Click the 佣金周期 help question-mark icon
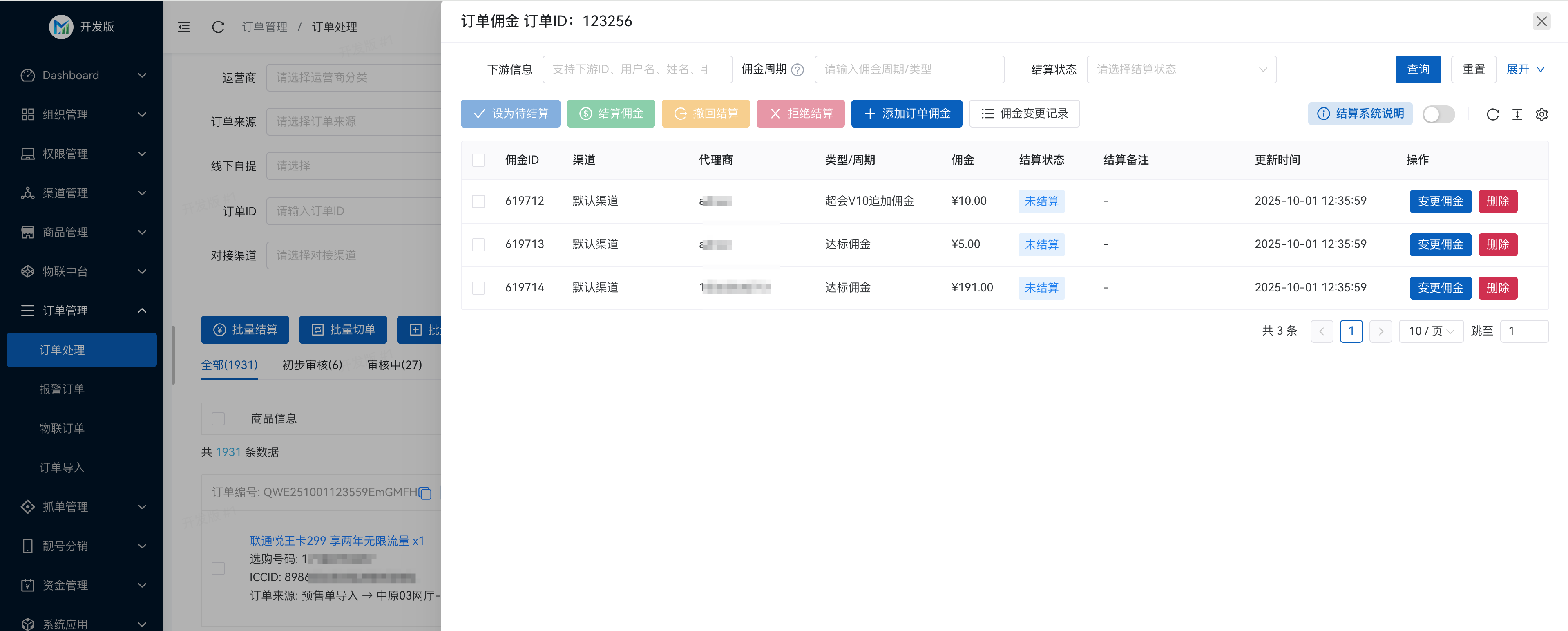 coord(797,69)
